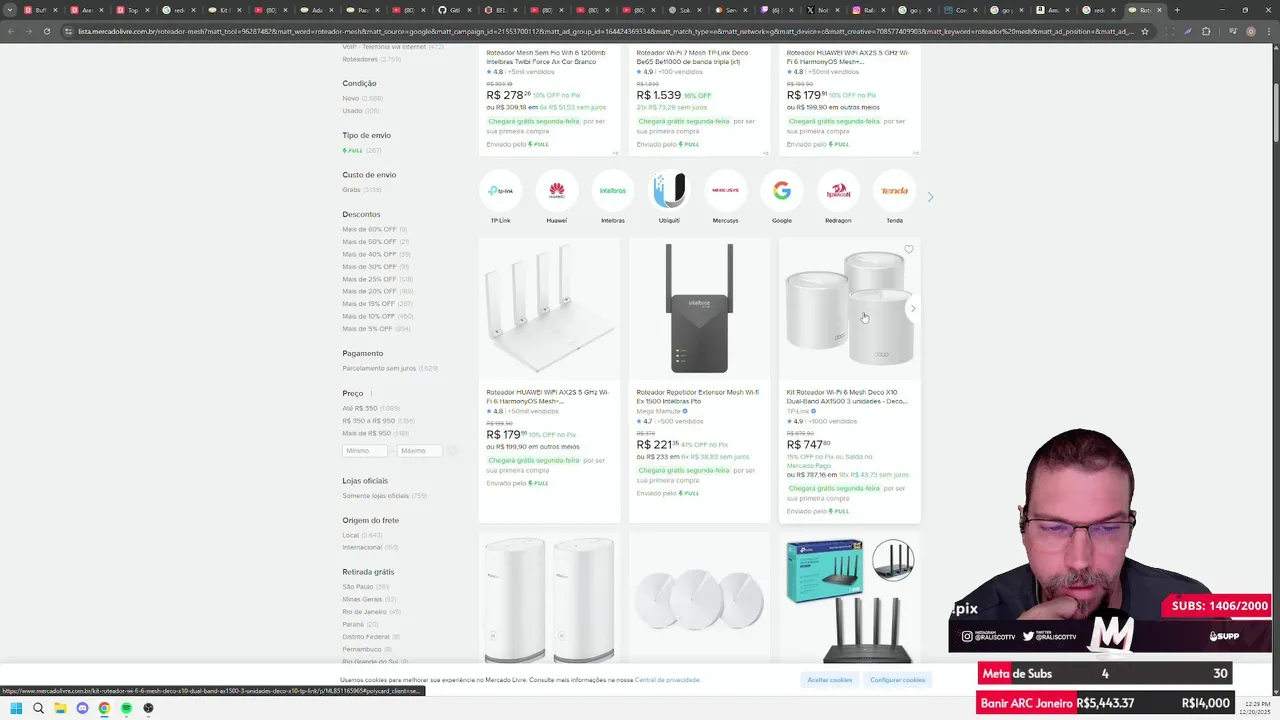Open the Mercusys brand logo circle
Image resolution: width=1280 pixels, height=720 pixels.
tap(725, 190)
